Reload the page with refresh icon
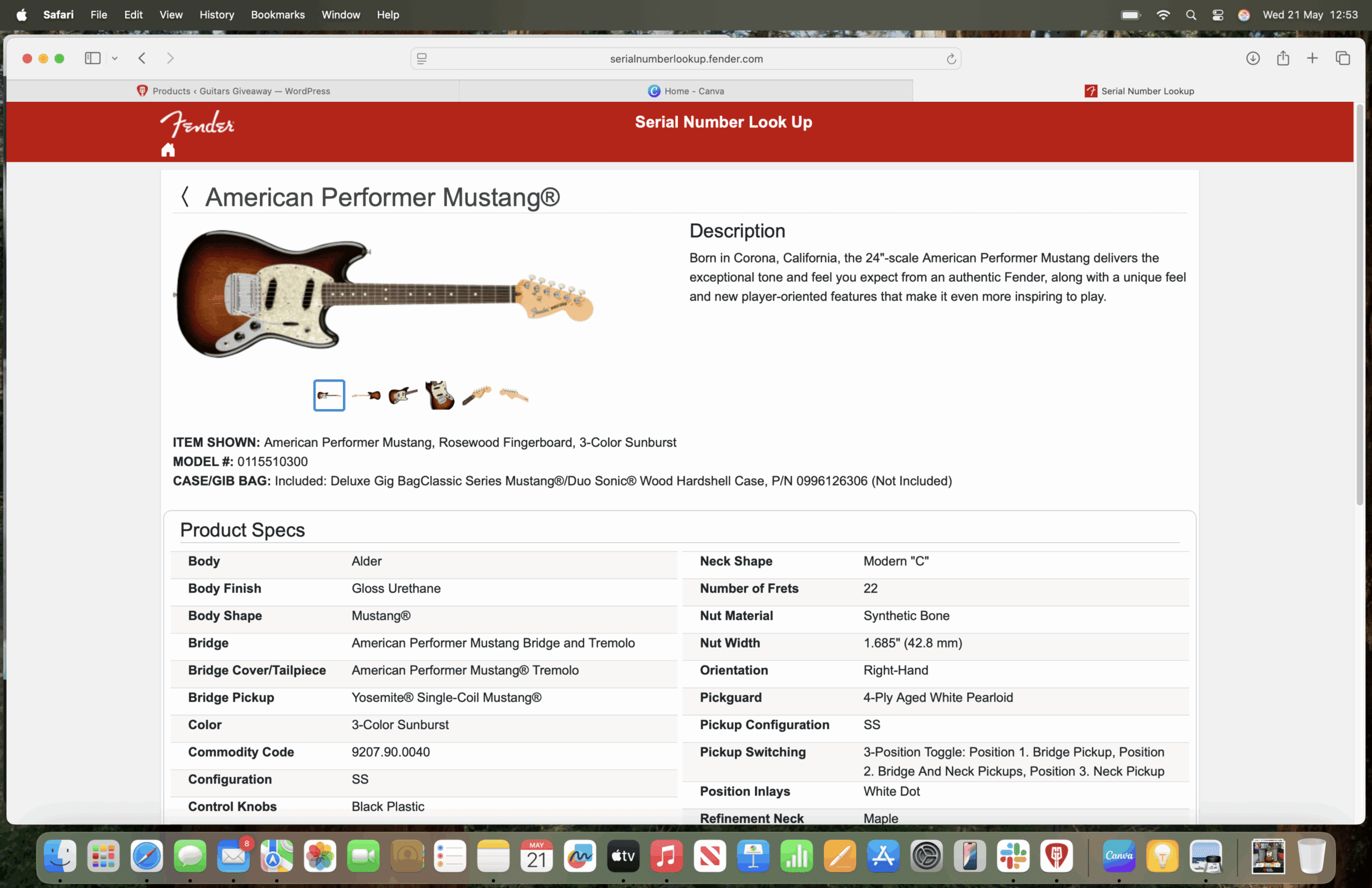The width and height of the screenshot is (1372, 888). pyautogui.click(x=951, y=59)
